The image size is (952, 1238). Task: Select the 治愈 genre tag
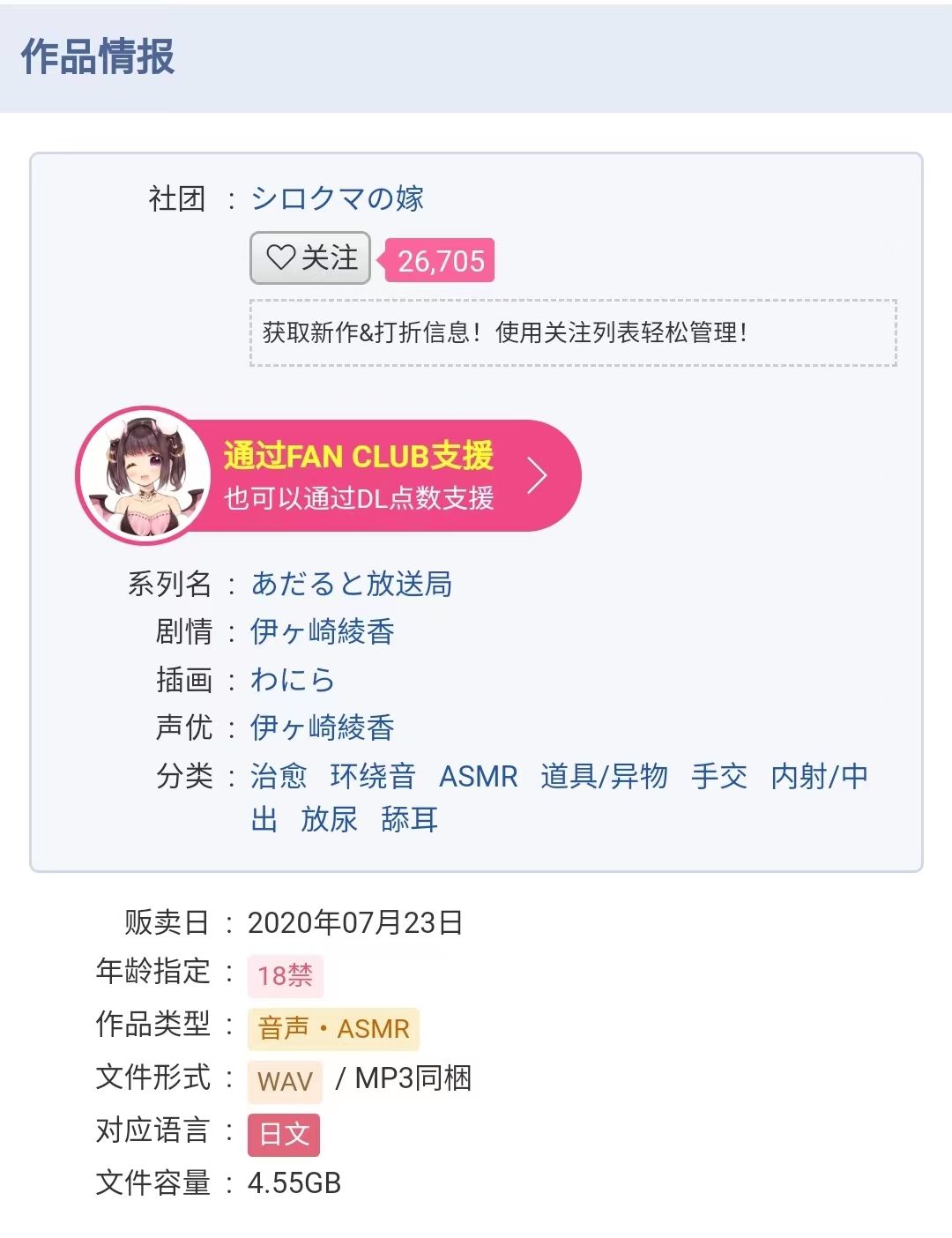[278, 776]
